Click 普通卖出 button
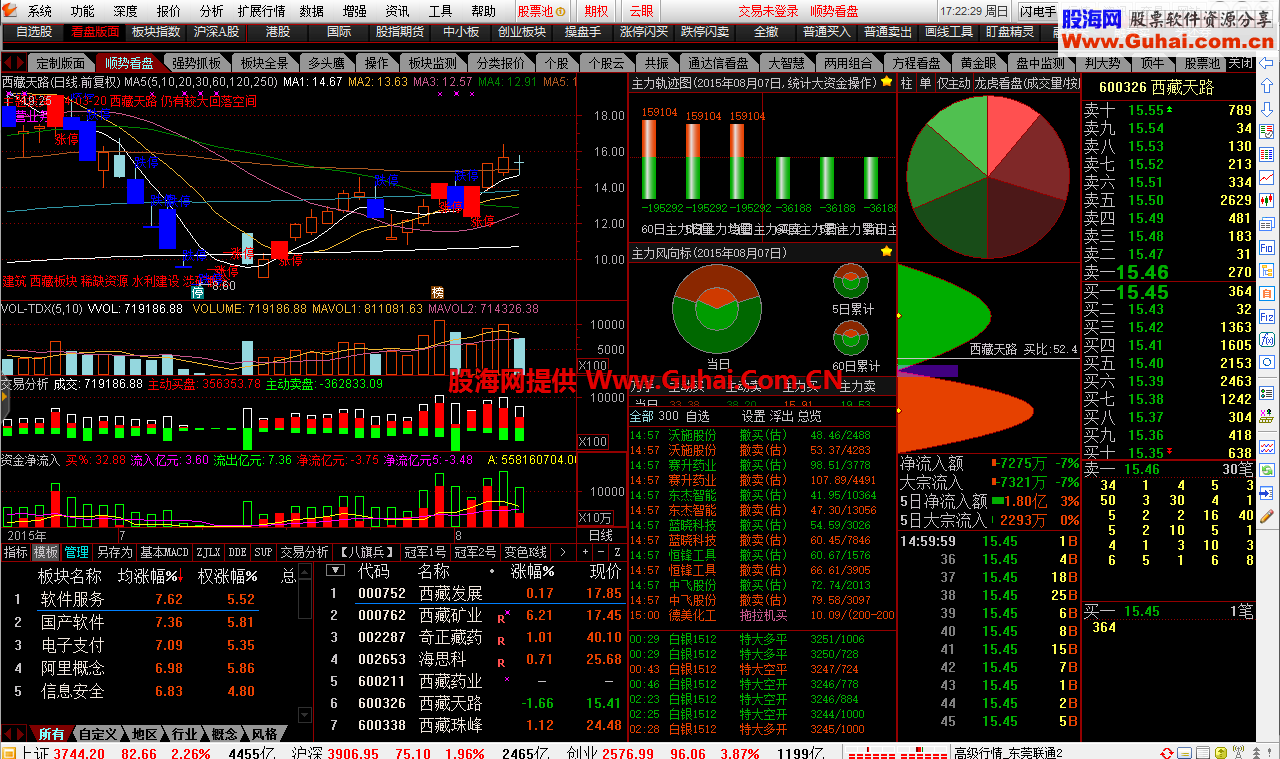Screen dimensions: 1280x759 point(888,32)
